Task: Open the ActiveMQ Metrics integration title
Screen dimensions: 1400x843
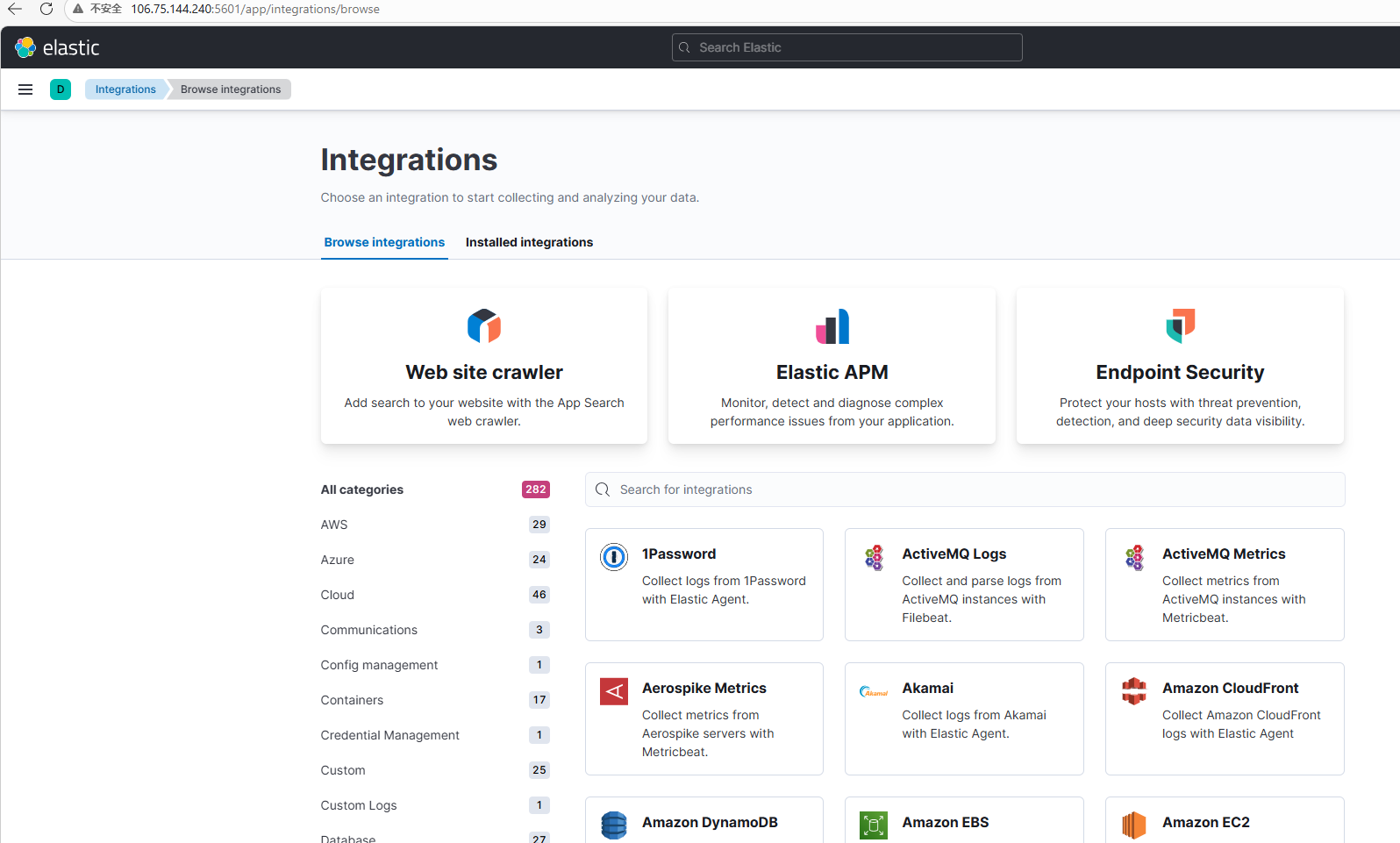Action: pos(1224,554)
